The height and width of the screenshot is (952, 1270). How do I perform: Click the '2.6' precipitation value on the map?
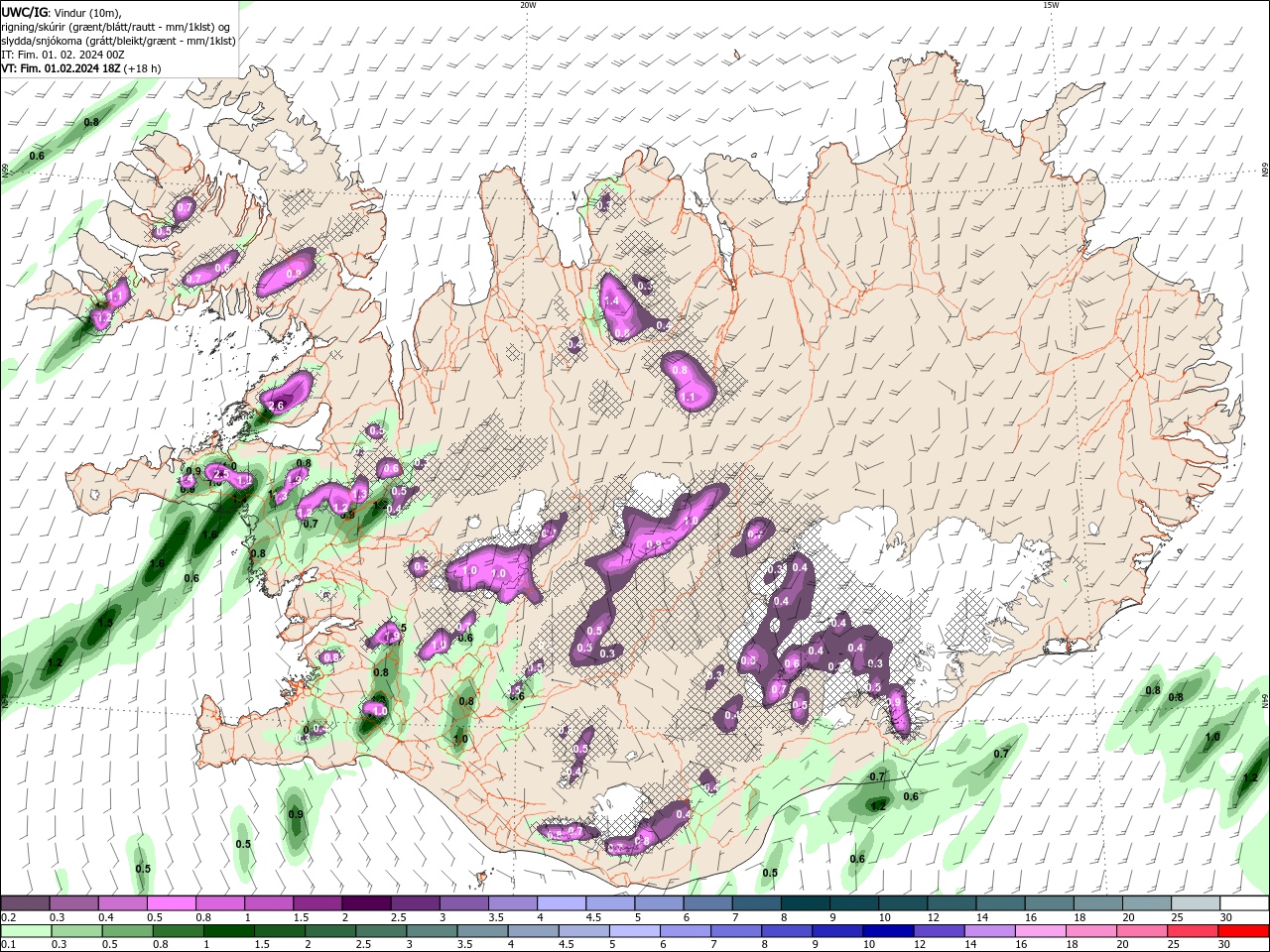[x=277, y=406]
